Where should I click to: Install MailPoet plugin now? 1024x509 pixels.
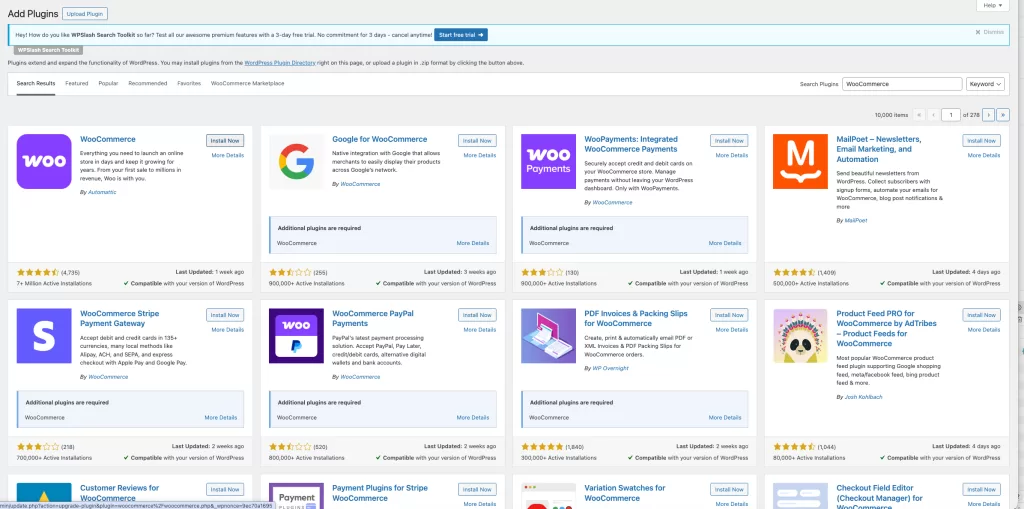click(982, 140)
